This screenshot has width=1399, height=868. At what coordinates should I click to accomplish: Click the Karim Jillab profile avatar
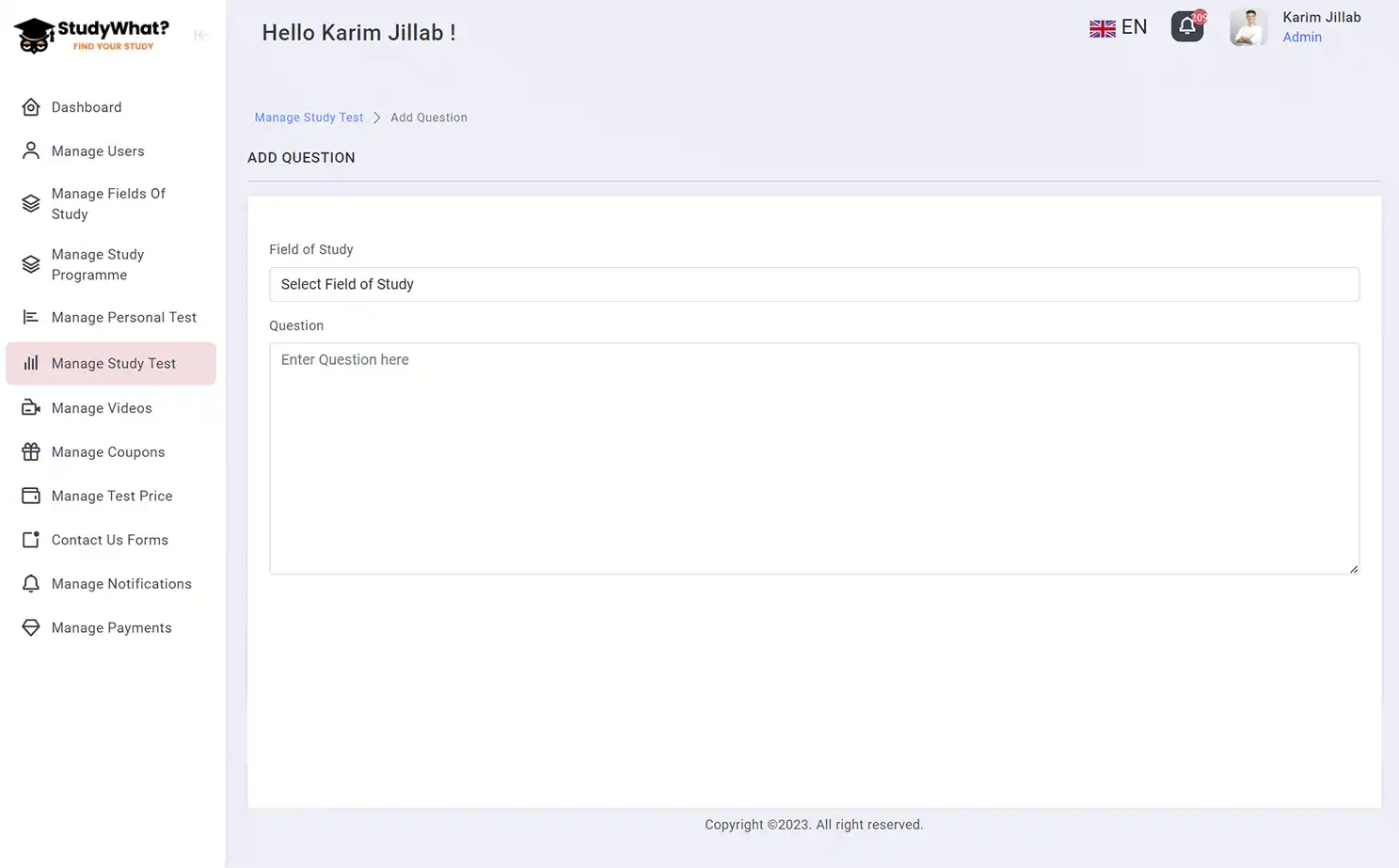1248,27
